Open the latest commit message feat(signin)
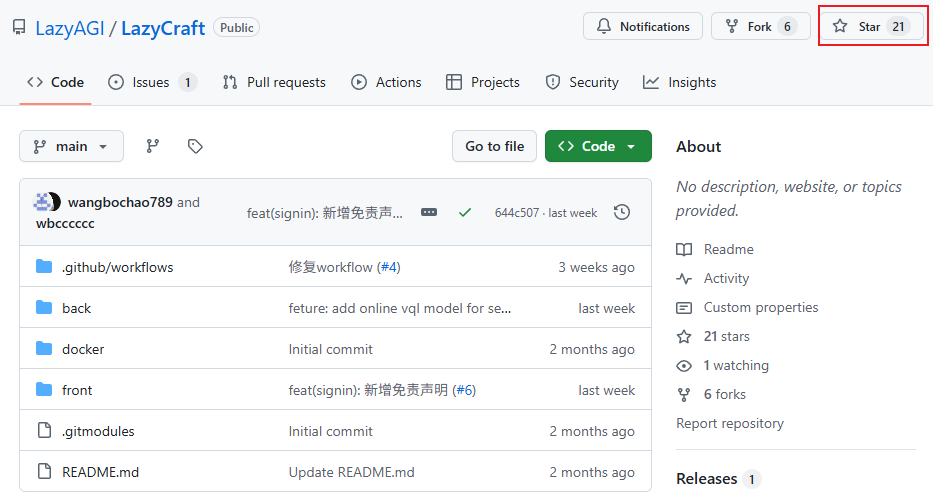The height and width of the screenshot is (502, 933). click(325, 213)
